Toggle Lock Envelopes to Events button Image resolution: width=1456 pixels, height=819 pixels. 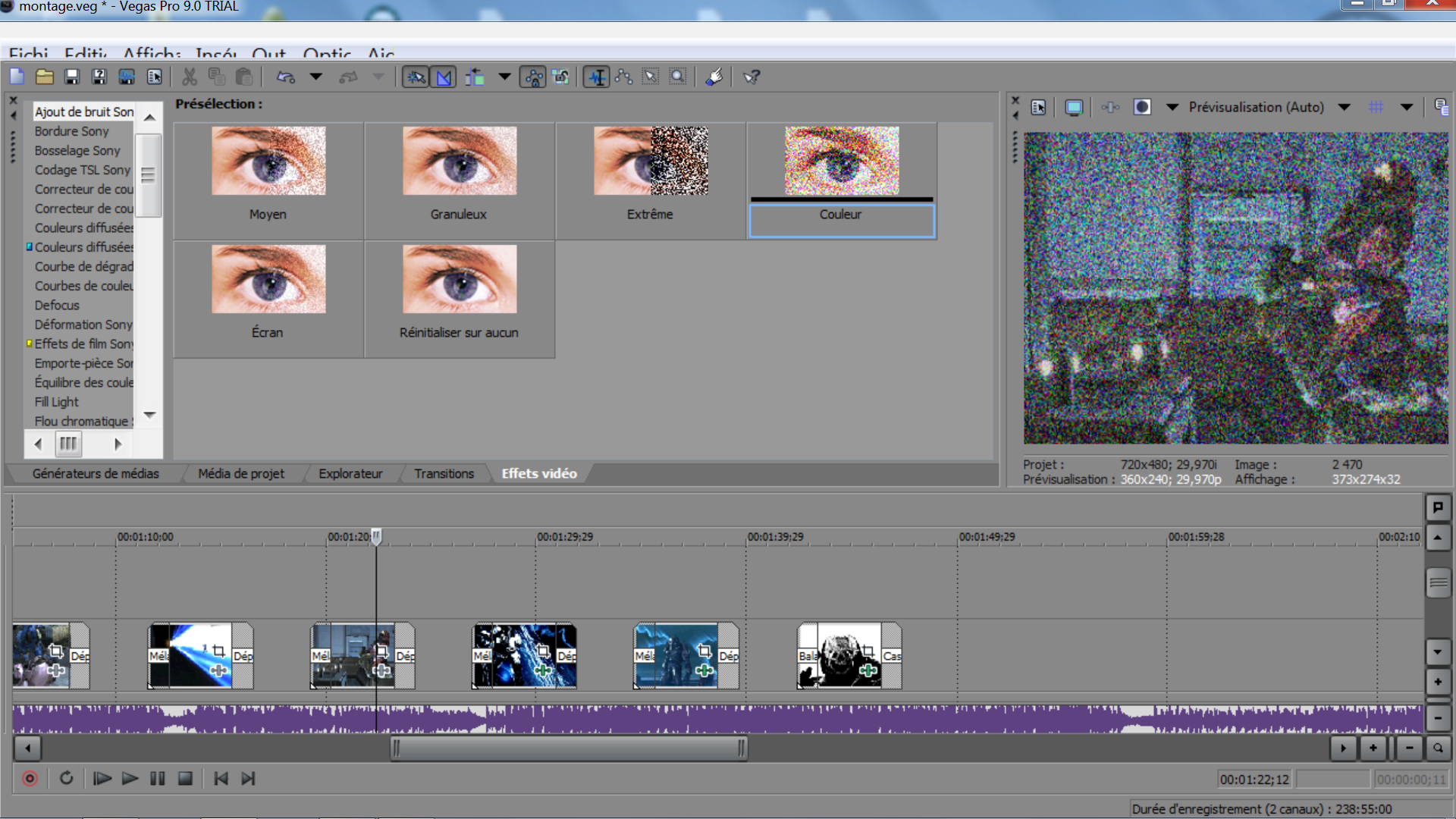533,77
